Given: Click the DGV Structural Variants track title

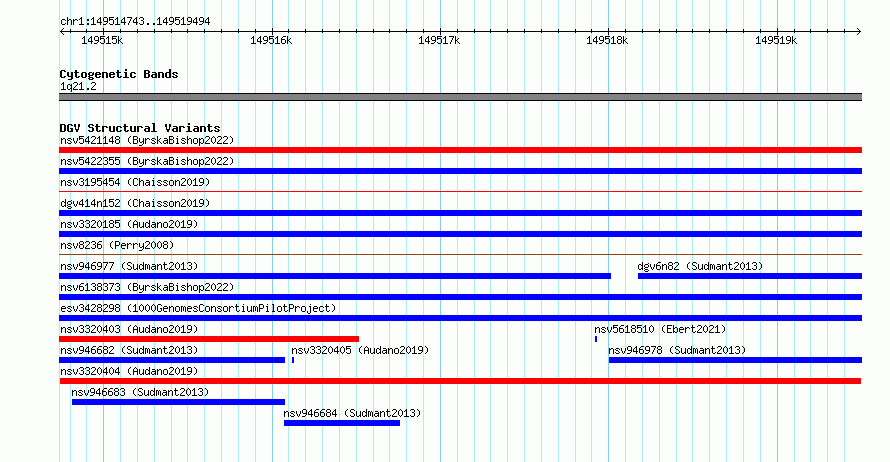Looking at the screenshot, I should click(140, 128).
